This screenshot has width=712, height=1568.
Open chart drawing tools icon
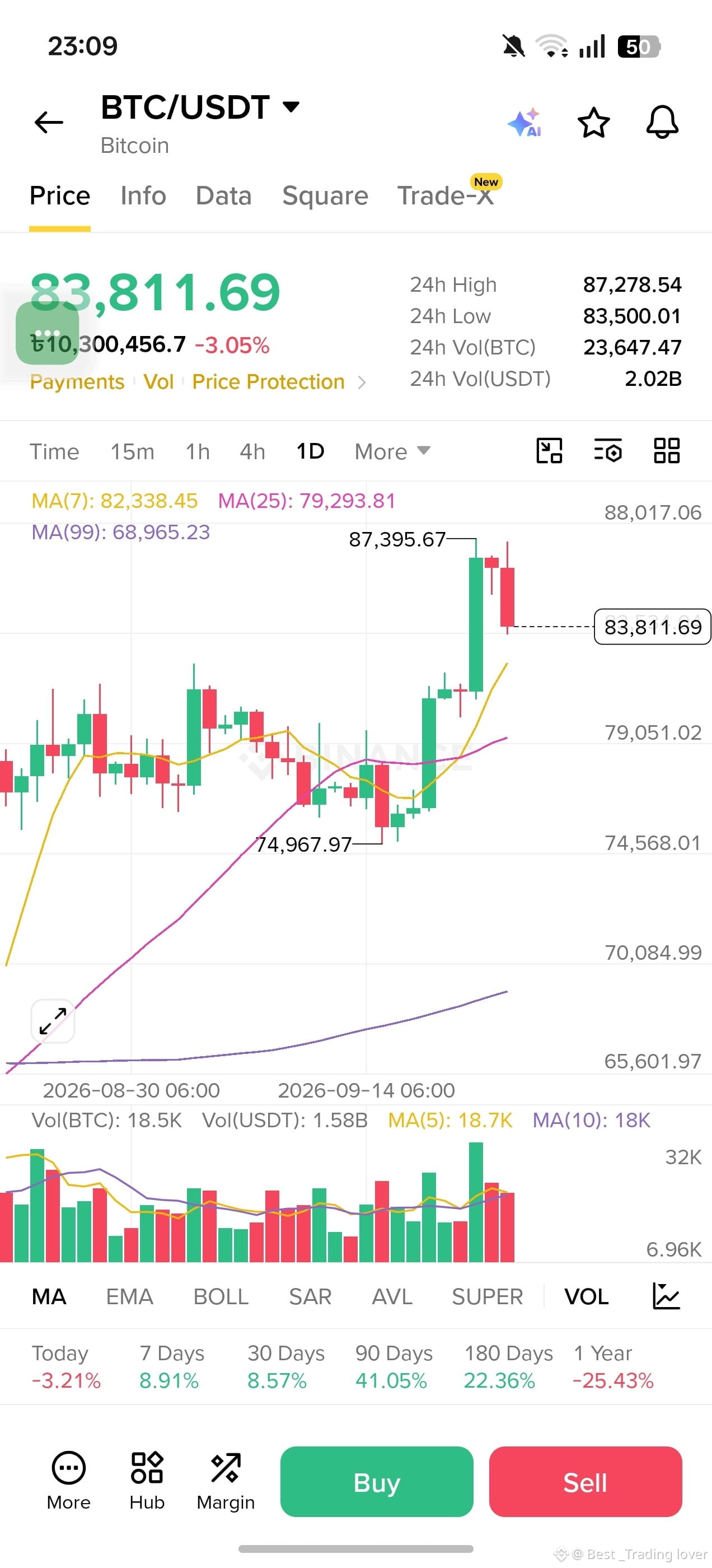click(549, 451)
